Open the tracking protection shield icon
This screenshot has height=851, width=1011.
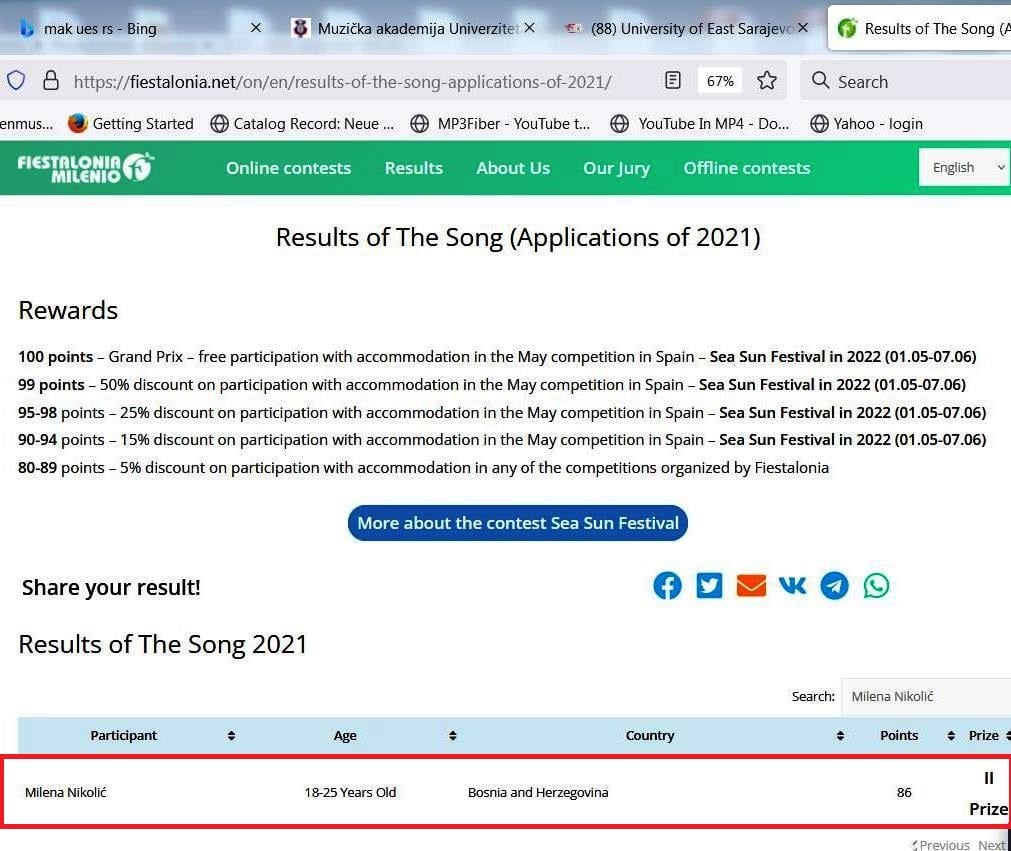pyautogui.click(x=16, y=81)
